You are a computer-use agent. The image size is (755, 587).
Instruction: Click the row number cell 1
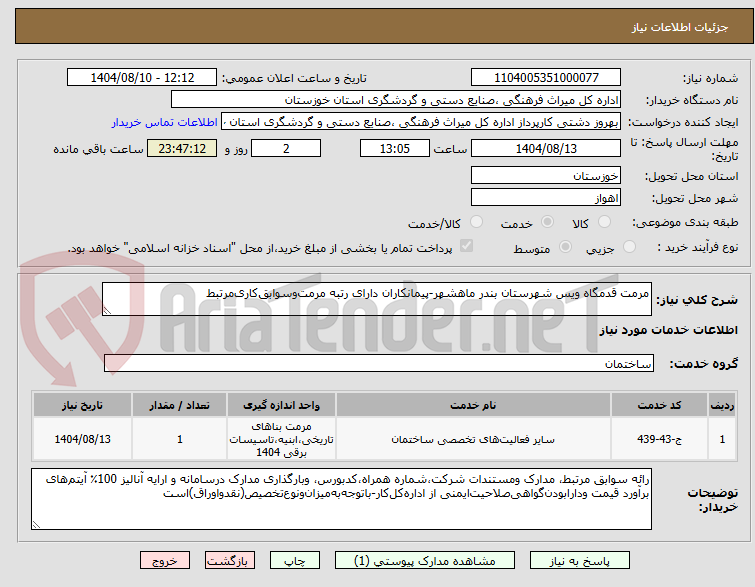tap(722, 439)
